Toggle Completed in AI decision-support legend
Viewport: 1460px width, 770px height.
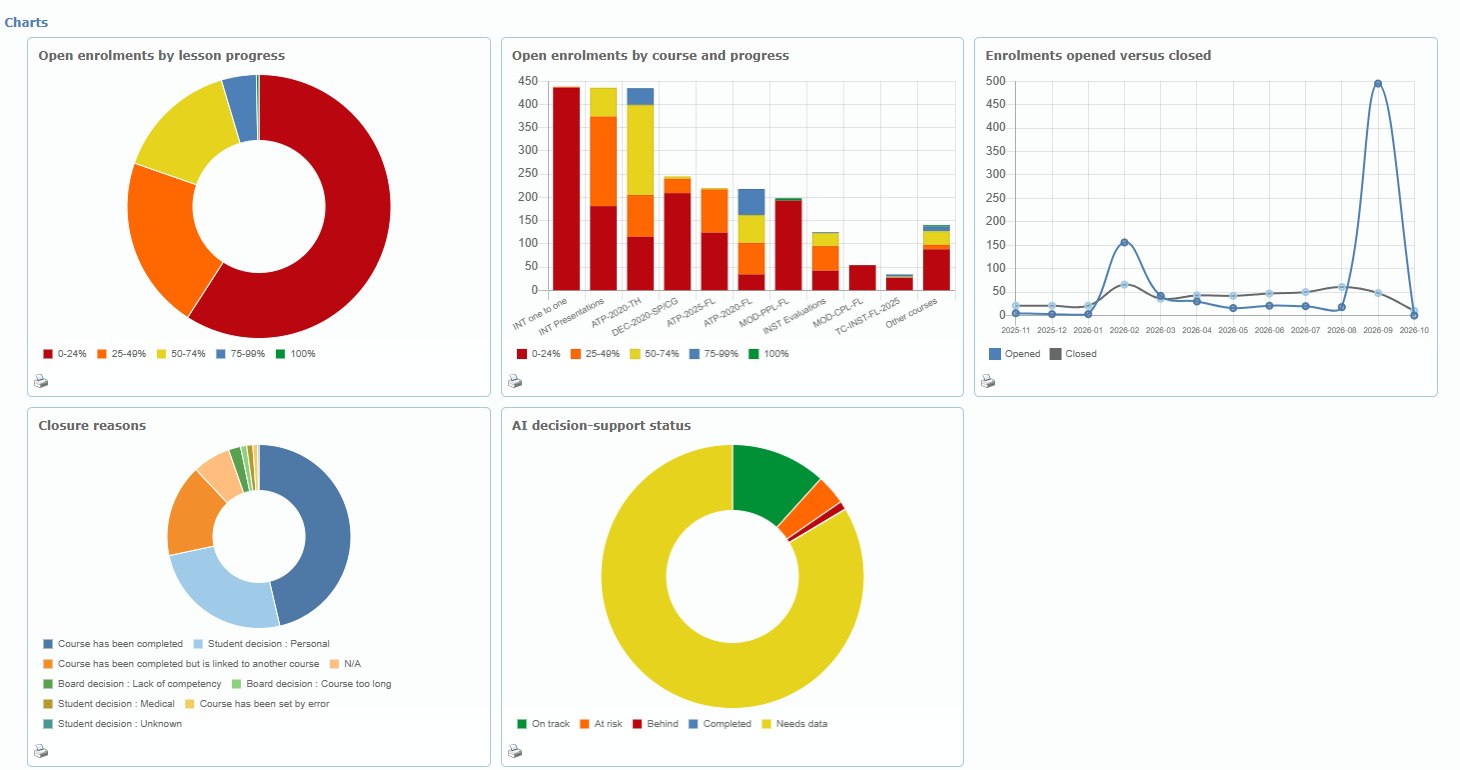719,724
